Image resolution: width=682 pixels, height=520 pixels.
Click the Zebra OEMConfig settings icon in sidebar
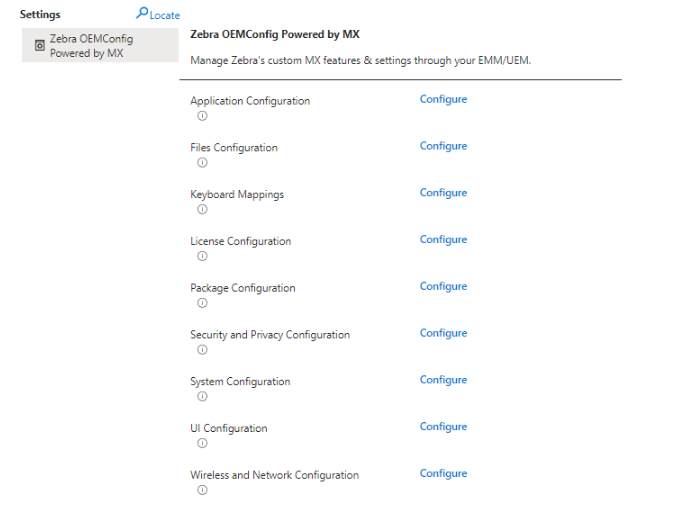point(40,45)
